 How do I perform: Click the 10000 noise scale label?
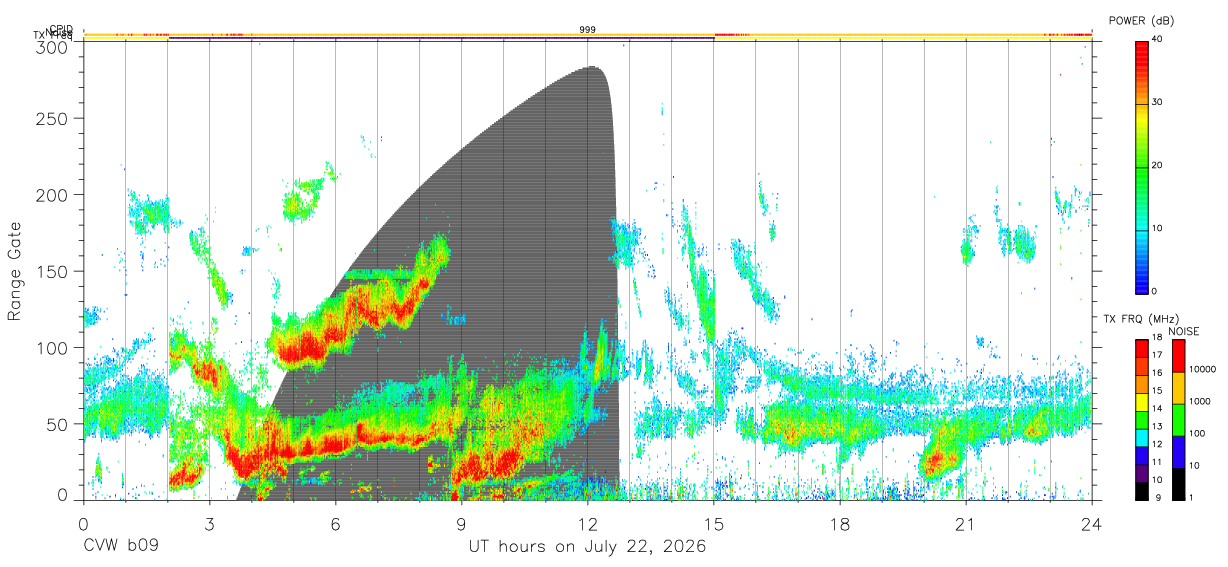click(1205, 369)
